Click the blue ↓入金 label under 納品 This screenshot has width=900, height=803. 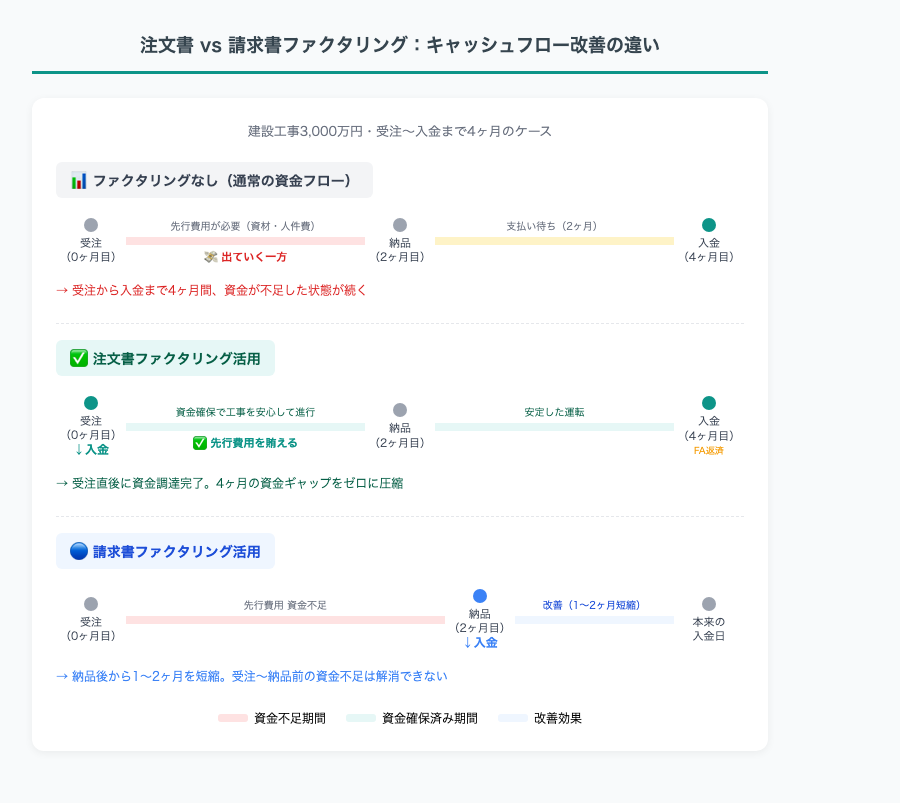coord(479,642)
